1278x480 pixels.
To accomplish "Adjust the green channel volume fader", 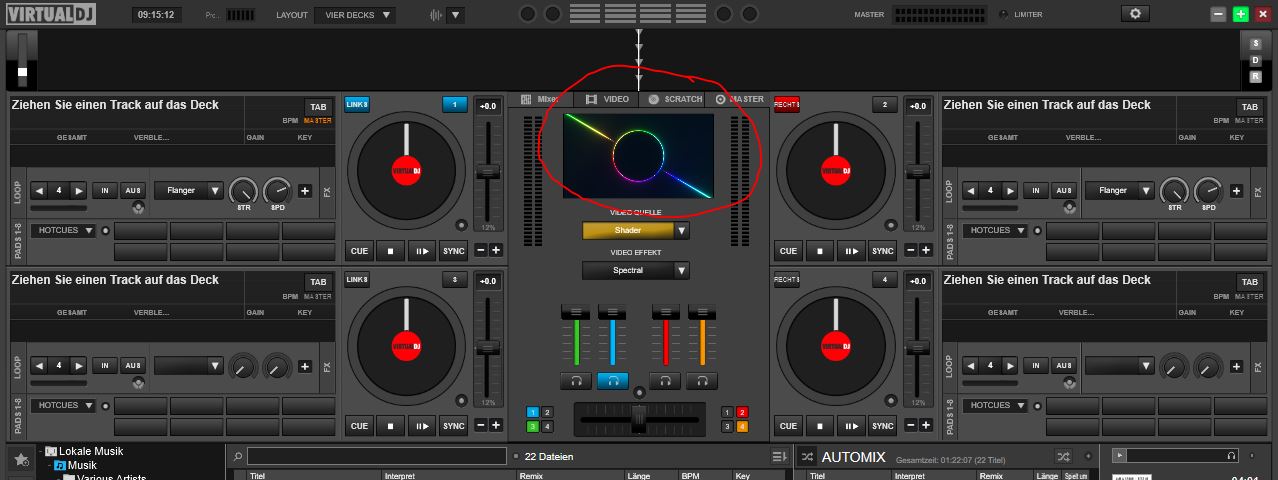I will click(576, 314).
